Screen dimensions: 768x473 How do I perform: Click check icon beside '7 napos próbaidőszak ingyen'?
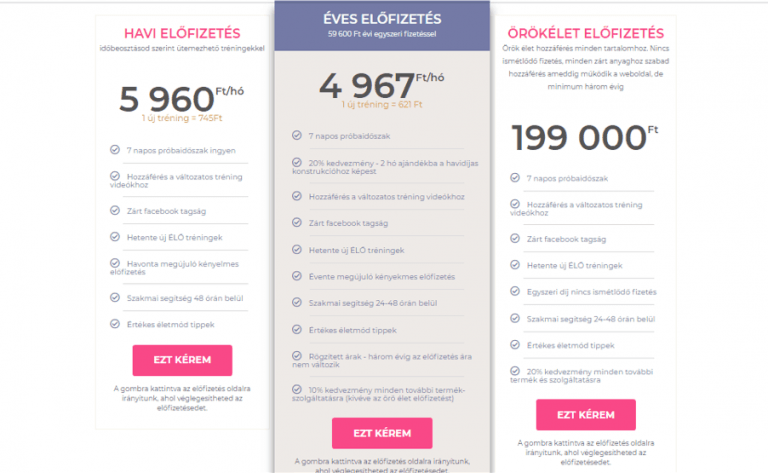(x=115, y=149)
